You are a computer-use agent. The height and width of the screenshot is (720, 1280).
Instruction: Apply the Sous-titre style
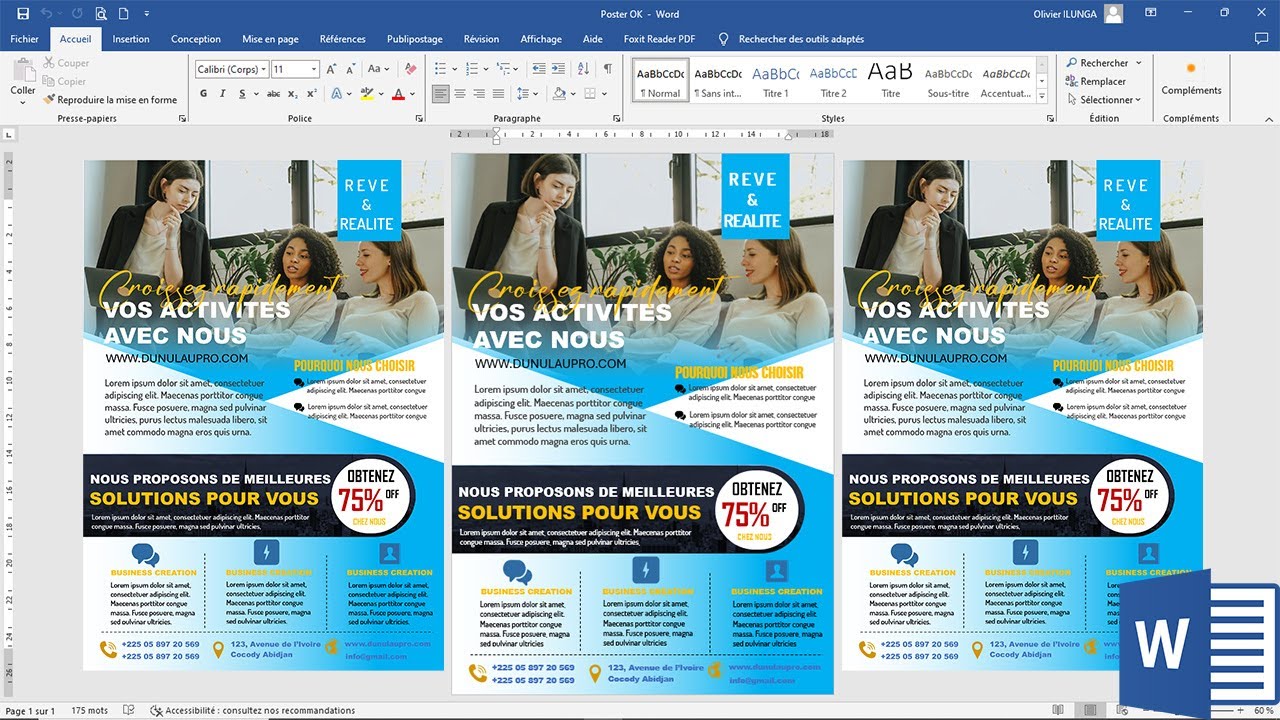948,81
